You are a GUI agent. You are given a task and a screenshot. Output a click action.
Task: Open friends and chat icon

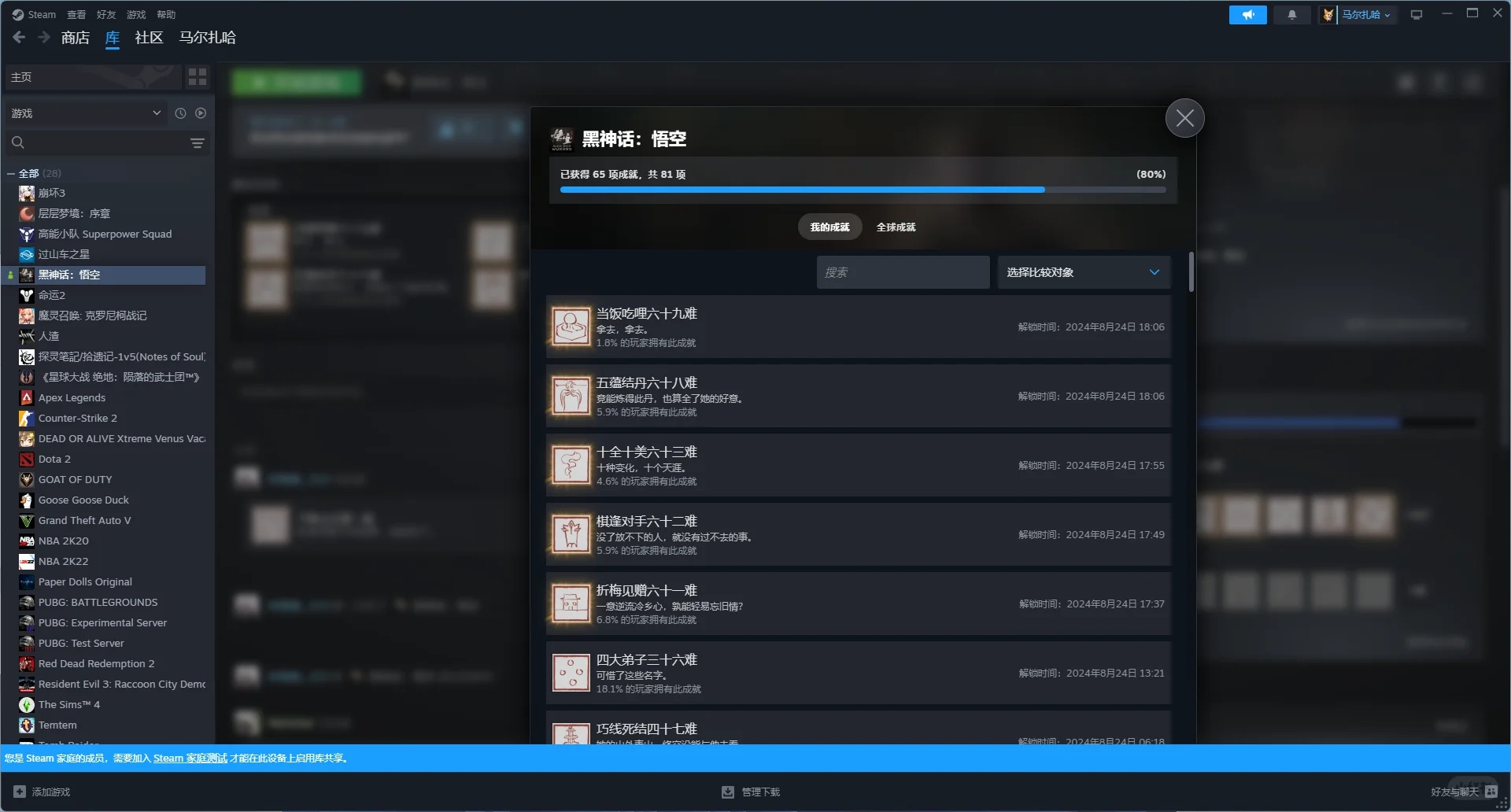pyautogui.click(x=1491, y=792)
